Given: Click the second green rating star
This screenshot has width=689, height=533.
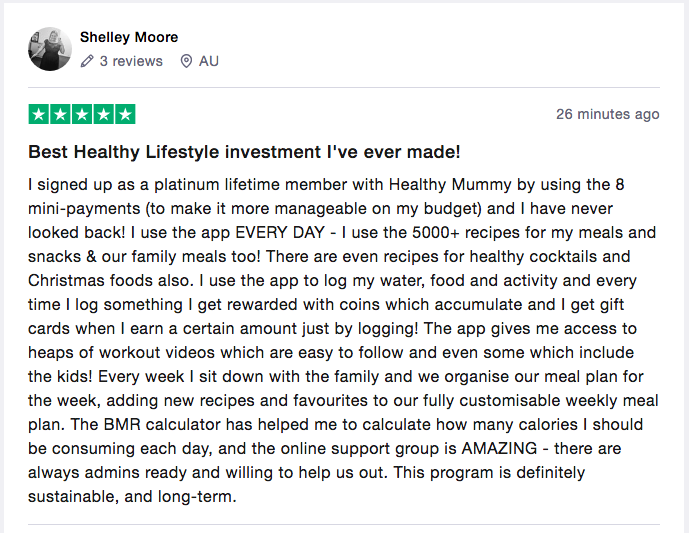Looking at the screenshot, I should [x=60, y=114].
